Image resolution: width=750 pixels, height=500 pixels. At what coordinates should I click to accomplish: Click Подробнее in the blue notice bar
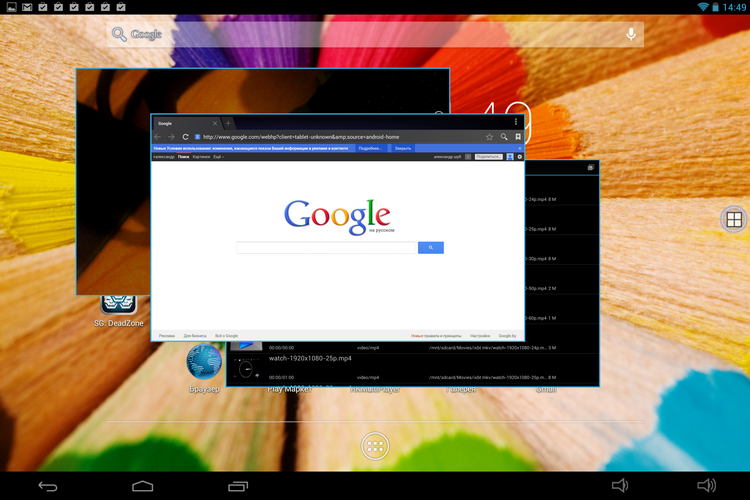click(x=370, y=148)
